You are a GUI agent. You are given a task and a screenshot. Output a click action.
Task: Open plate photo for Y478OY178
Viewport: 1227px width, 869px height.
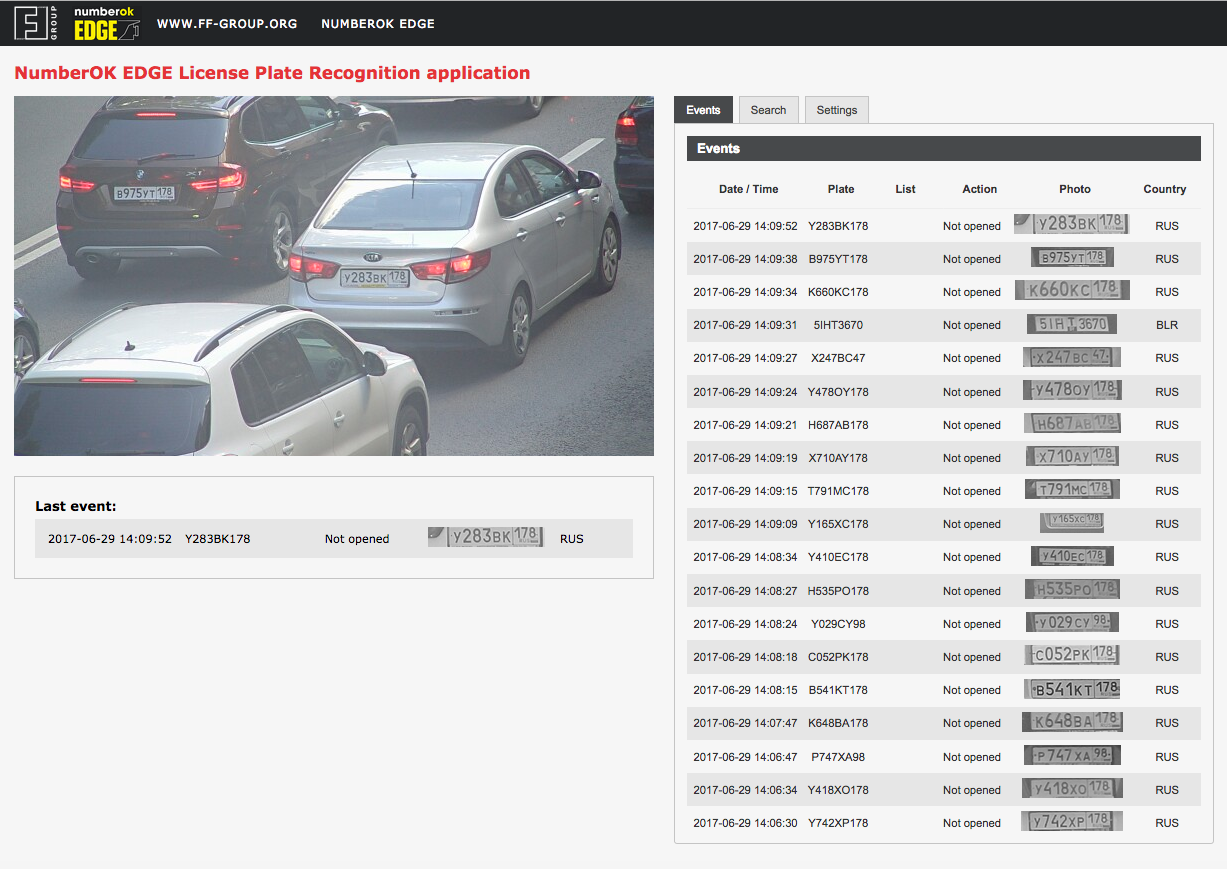point(1072,390)
